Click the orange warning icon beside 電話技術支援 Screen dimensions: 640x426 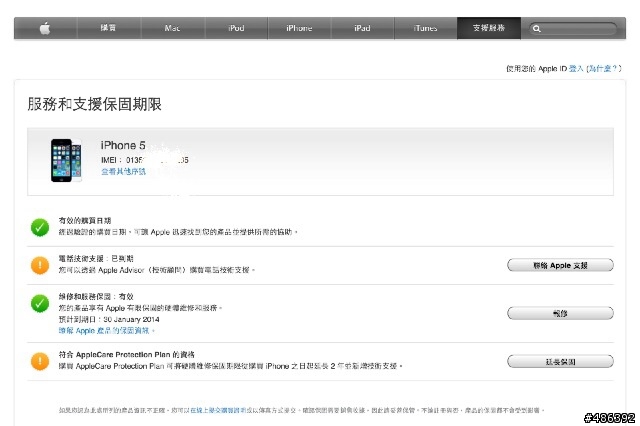(40, 265)
